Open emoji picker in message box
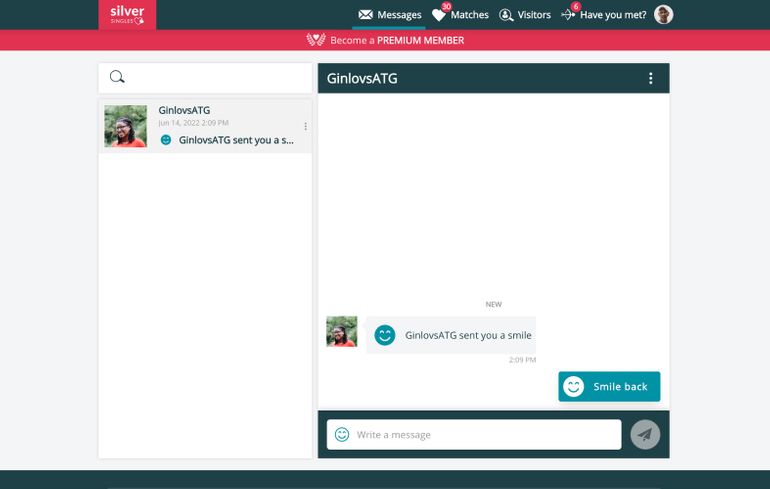The height and width of the screenshot is (489, 770). coord(342,435)
